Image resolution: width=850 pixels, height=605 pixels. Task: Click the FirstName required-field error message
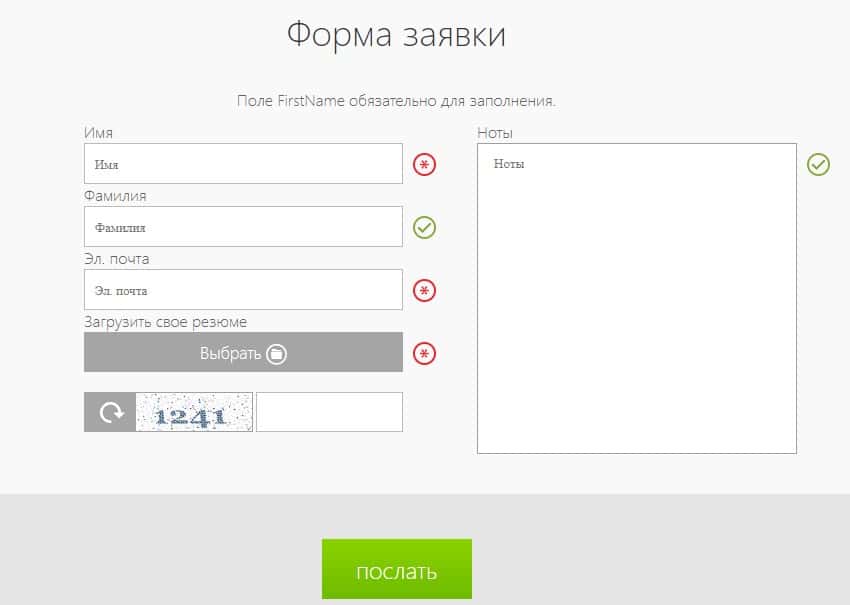[x=396, y=101]
